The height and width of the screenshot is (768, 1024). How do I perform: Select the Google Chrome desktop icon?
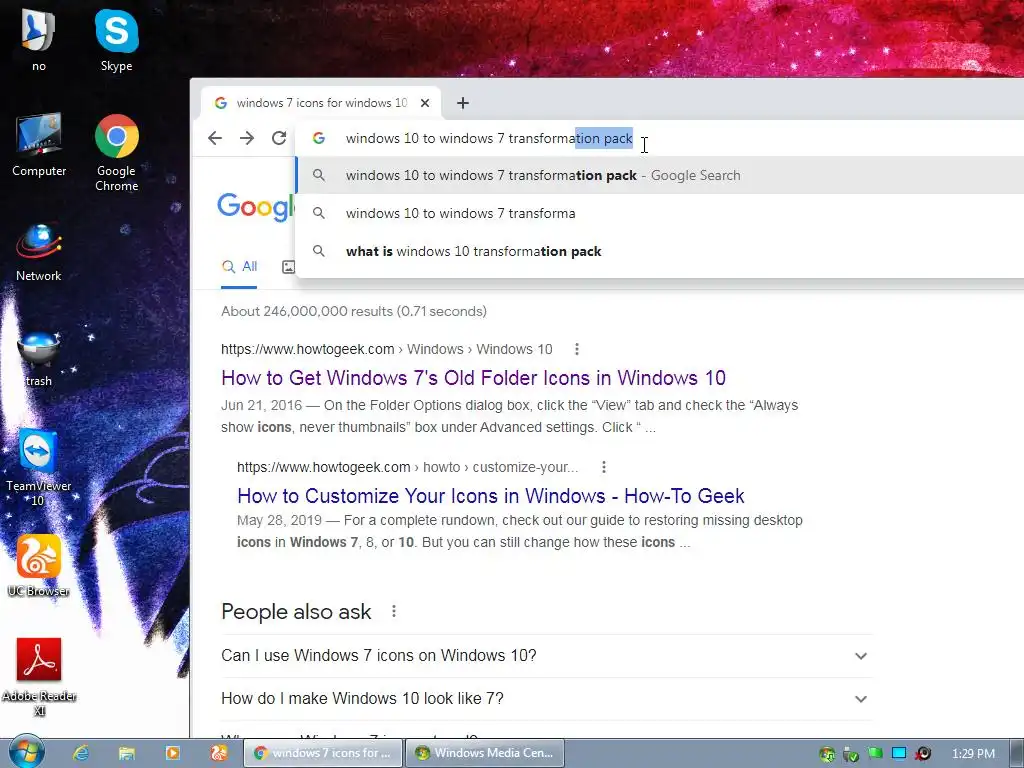coord(116,152)
